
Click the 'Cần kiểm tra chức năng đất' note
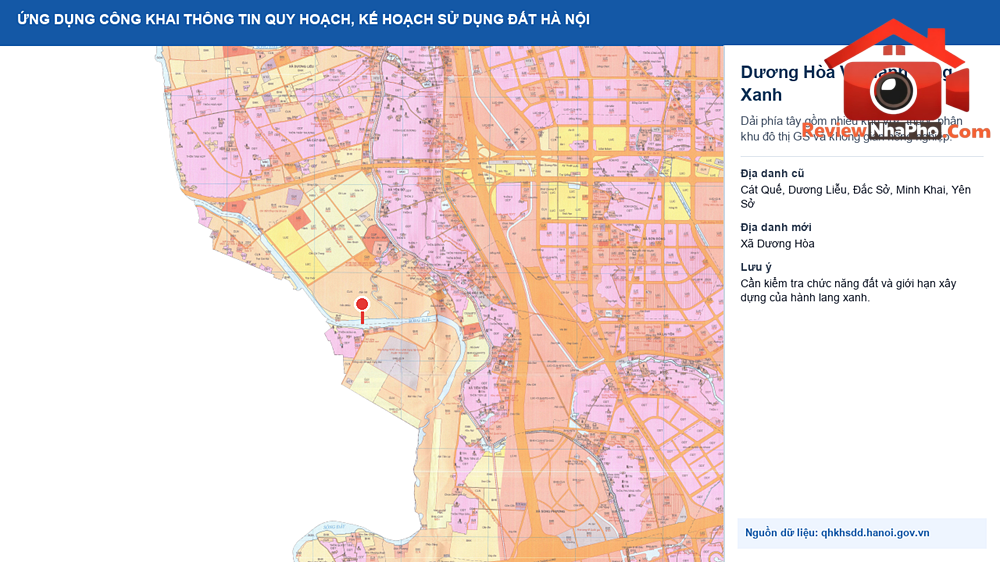[848, 290]
